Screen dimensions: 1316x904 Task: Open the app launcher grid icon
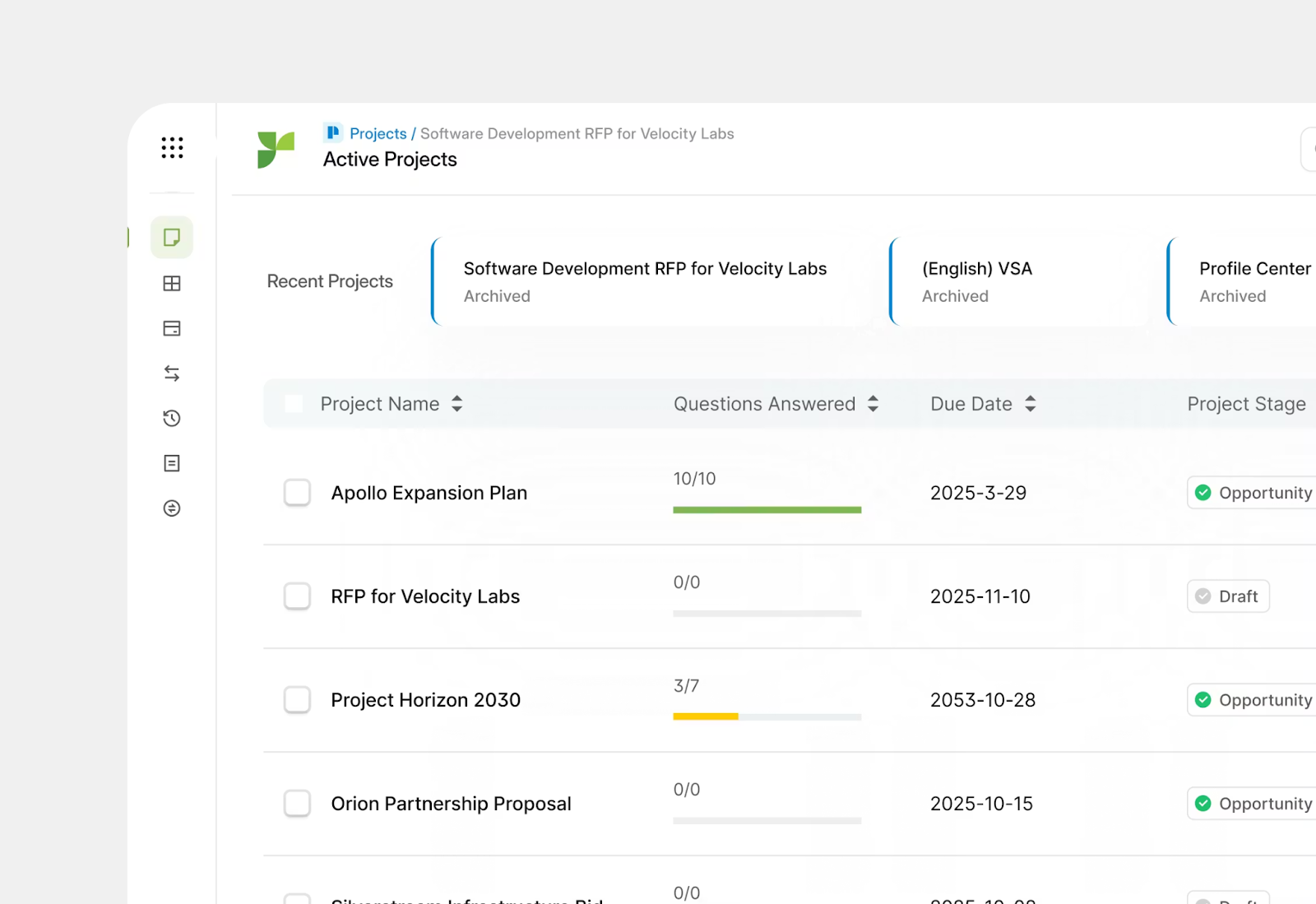172,147
